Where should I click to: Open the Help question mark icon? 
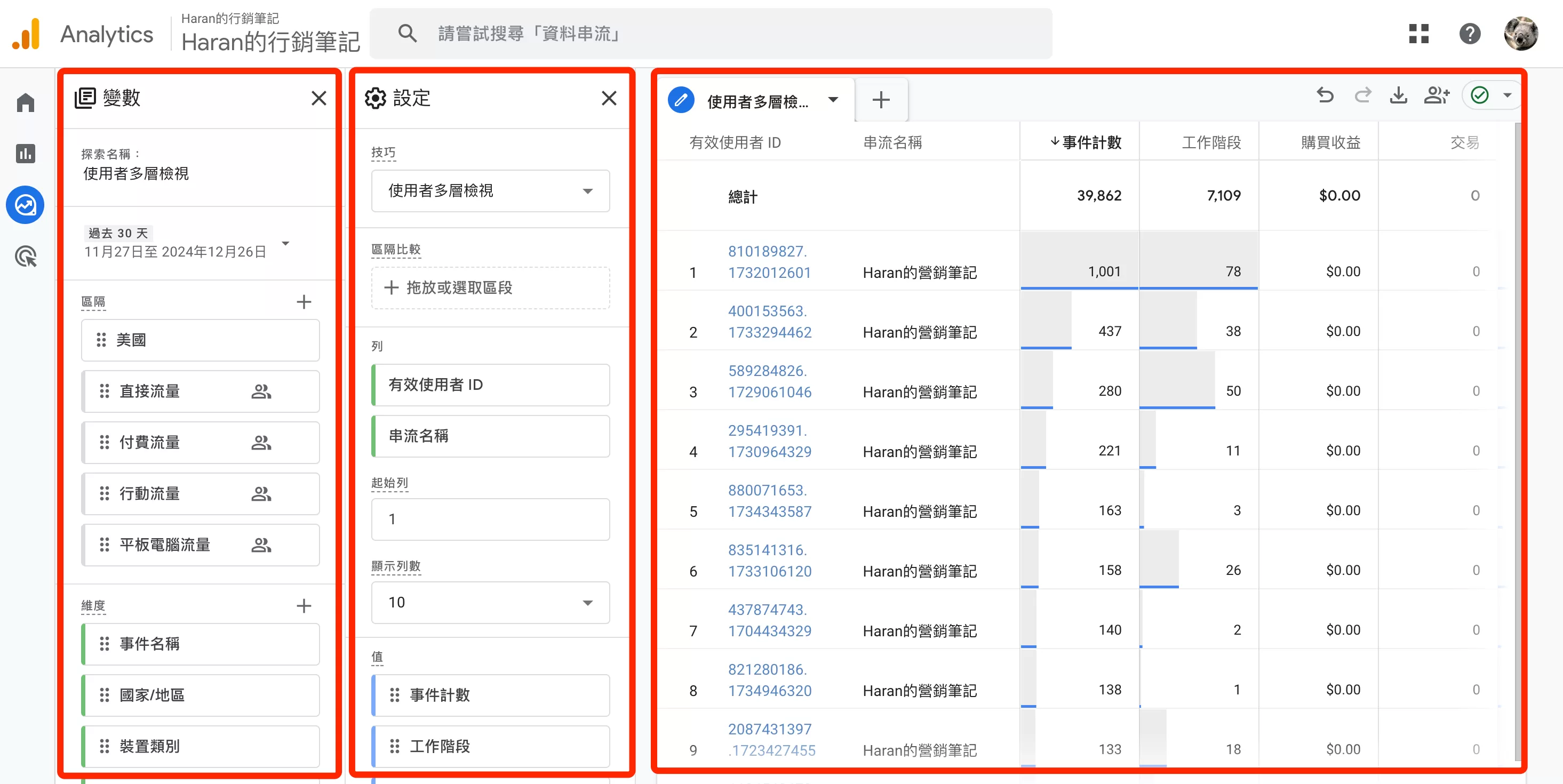click(1470, 34)
